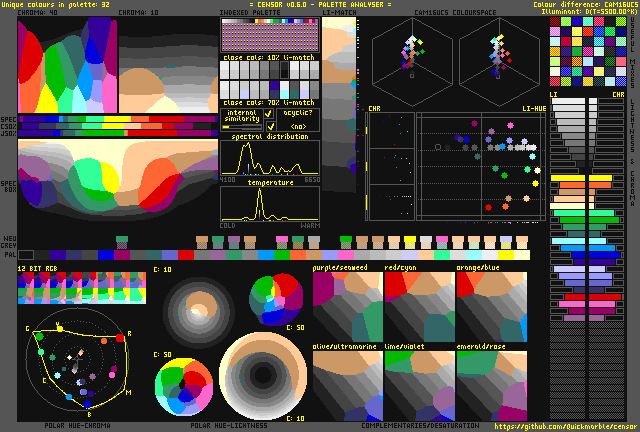Pick the pale cream swatch ending the PAL row
This screenshot has height=432, width=640.
click(x=522, y=255)
